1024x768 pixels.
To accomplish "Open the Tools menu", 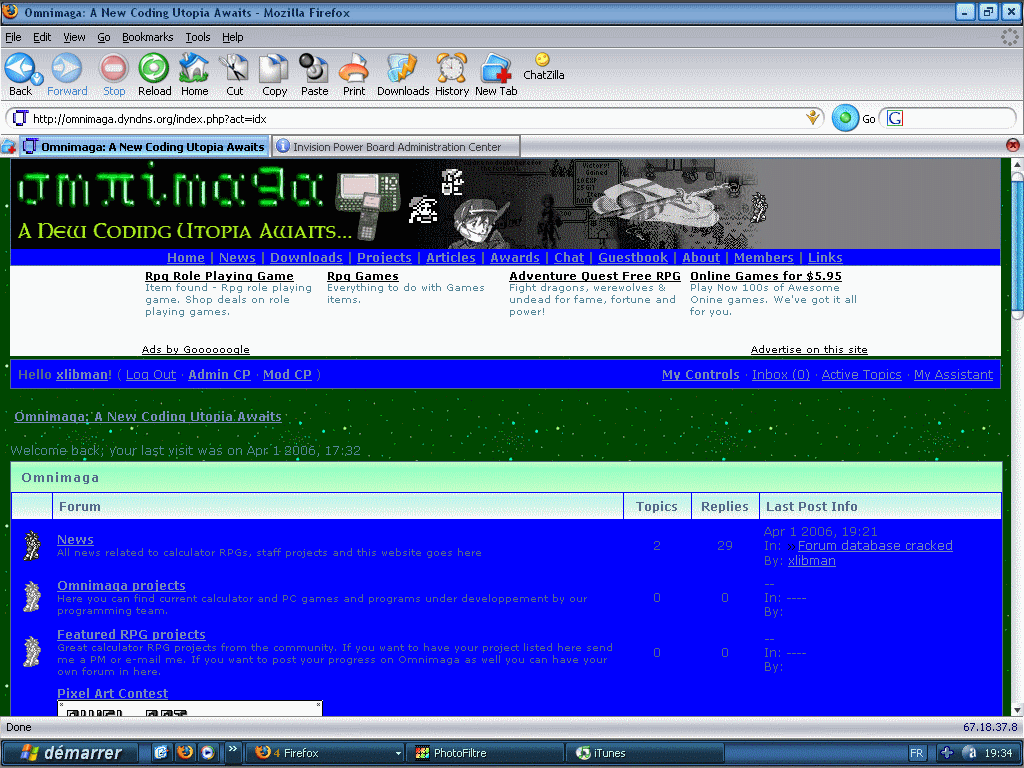I will pyautogui.click(x=198, y=37).
